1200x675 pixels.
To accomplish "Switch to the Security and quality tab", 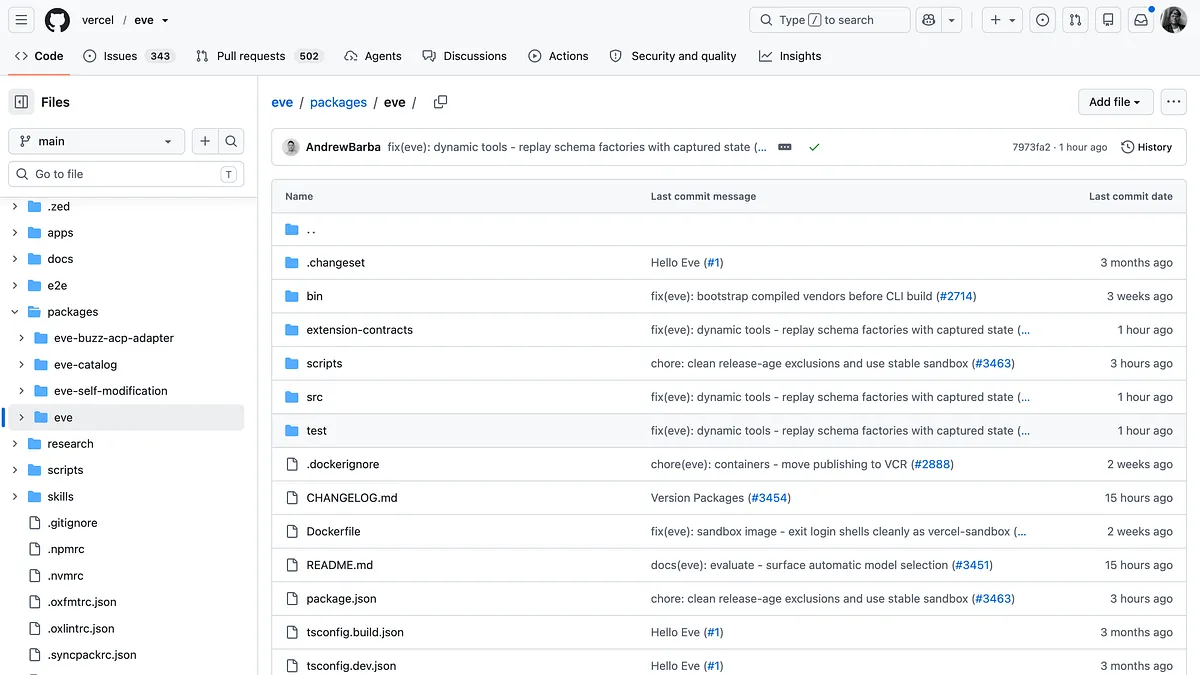I will click(x=673, y=56).
